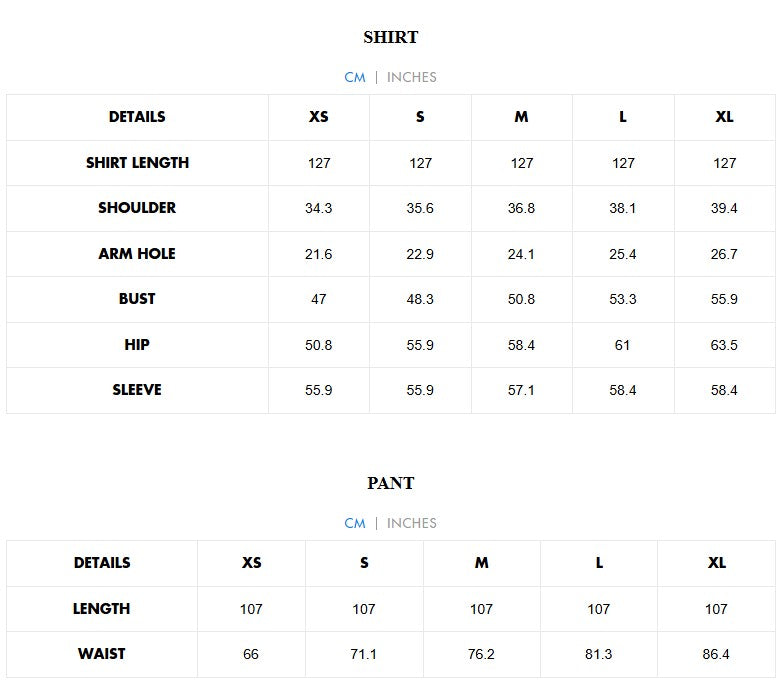Viewport: 780px width, 686px height.
Task: Click the XL column header in shirt table
Action: tap(725, 117)
